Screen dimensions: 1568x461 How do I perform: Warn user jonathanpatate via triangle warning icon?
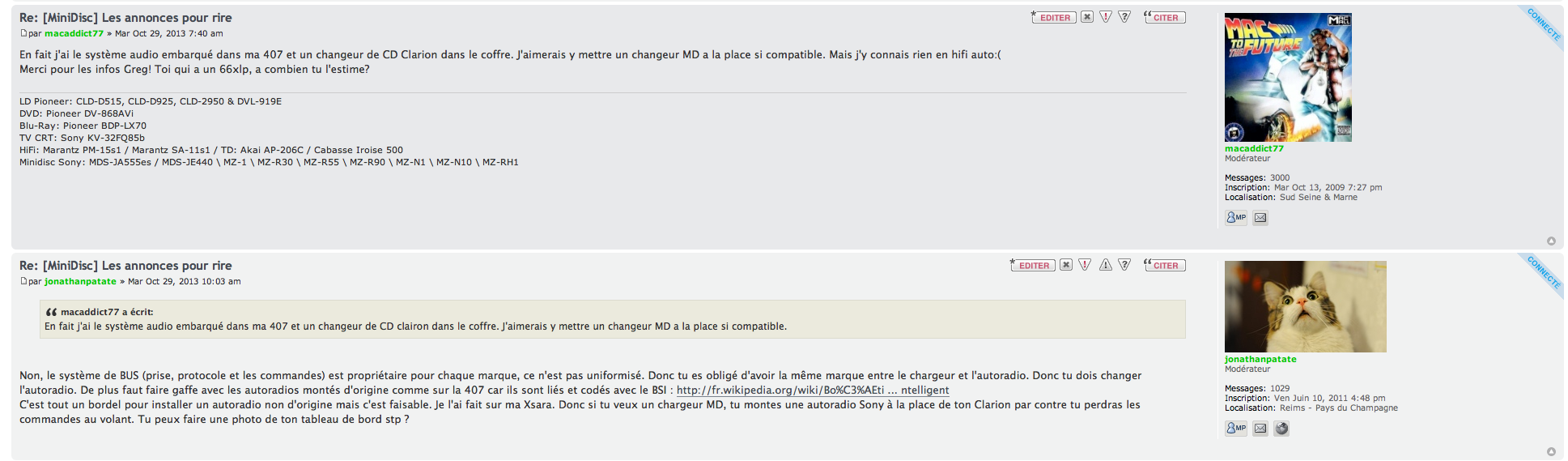[1105, 265]
